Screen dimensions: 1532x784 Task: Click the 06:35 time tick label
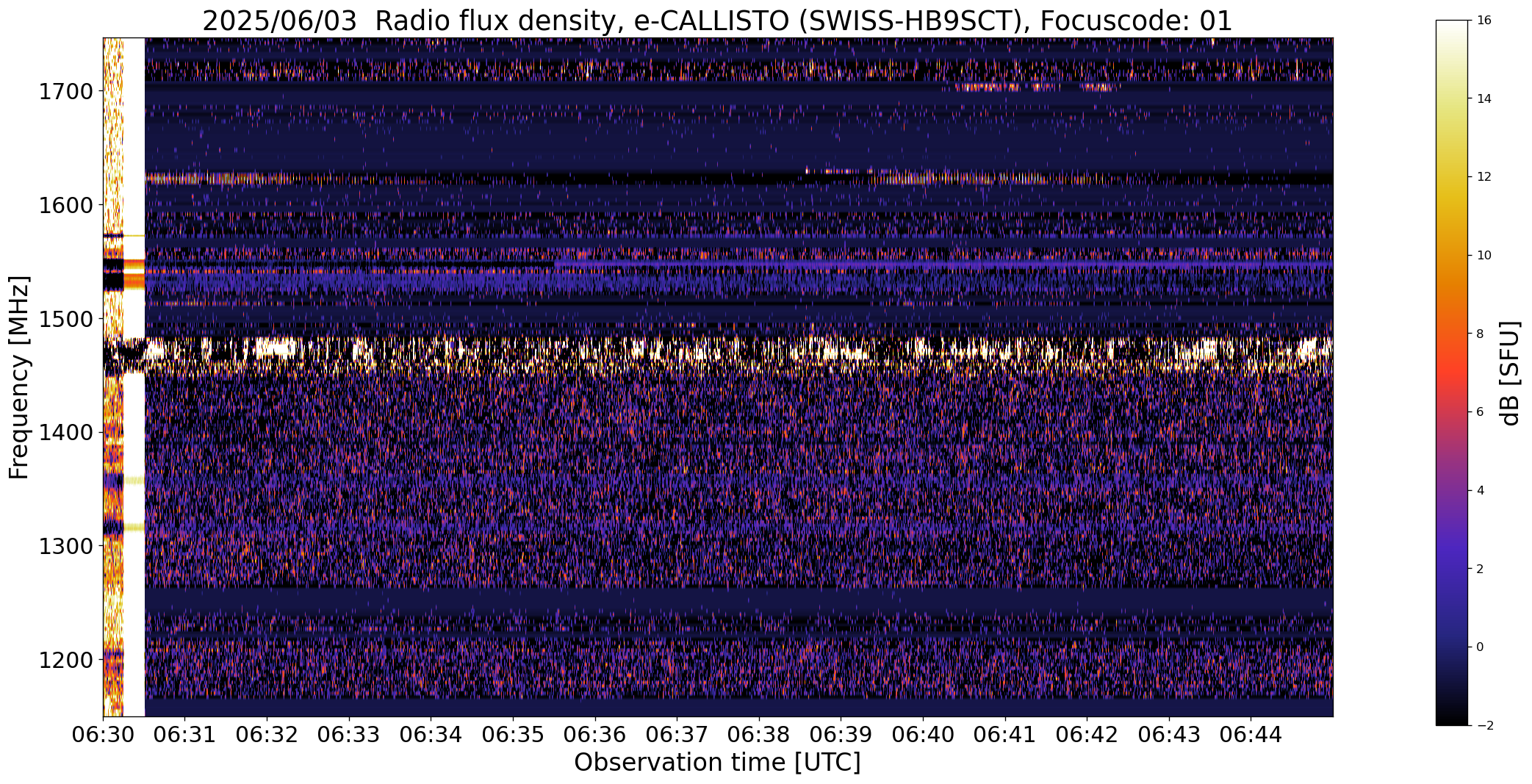[x=513, y=735]
